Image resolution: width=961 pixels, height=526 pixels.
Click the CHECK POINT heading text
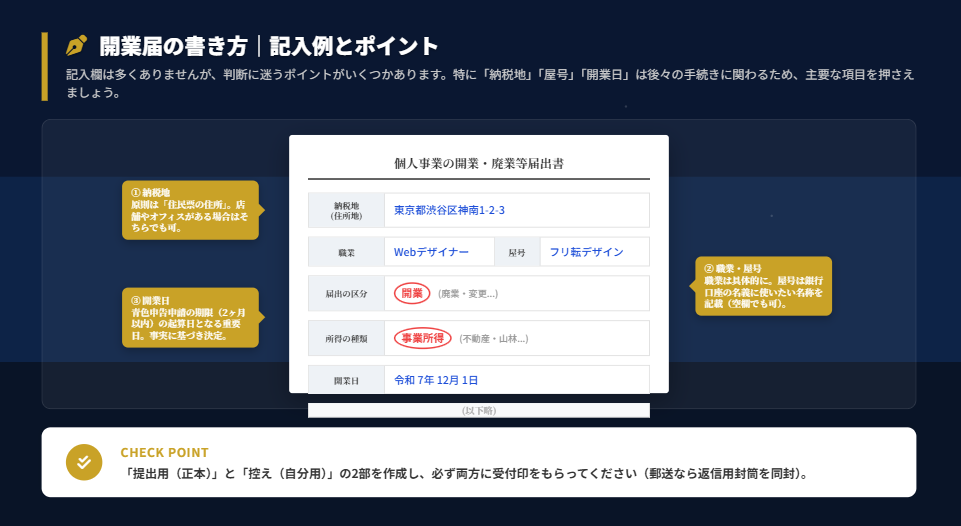click(165, 452)
